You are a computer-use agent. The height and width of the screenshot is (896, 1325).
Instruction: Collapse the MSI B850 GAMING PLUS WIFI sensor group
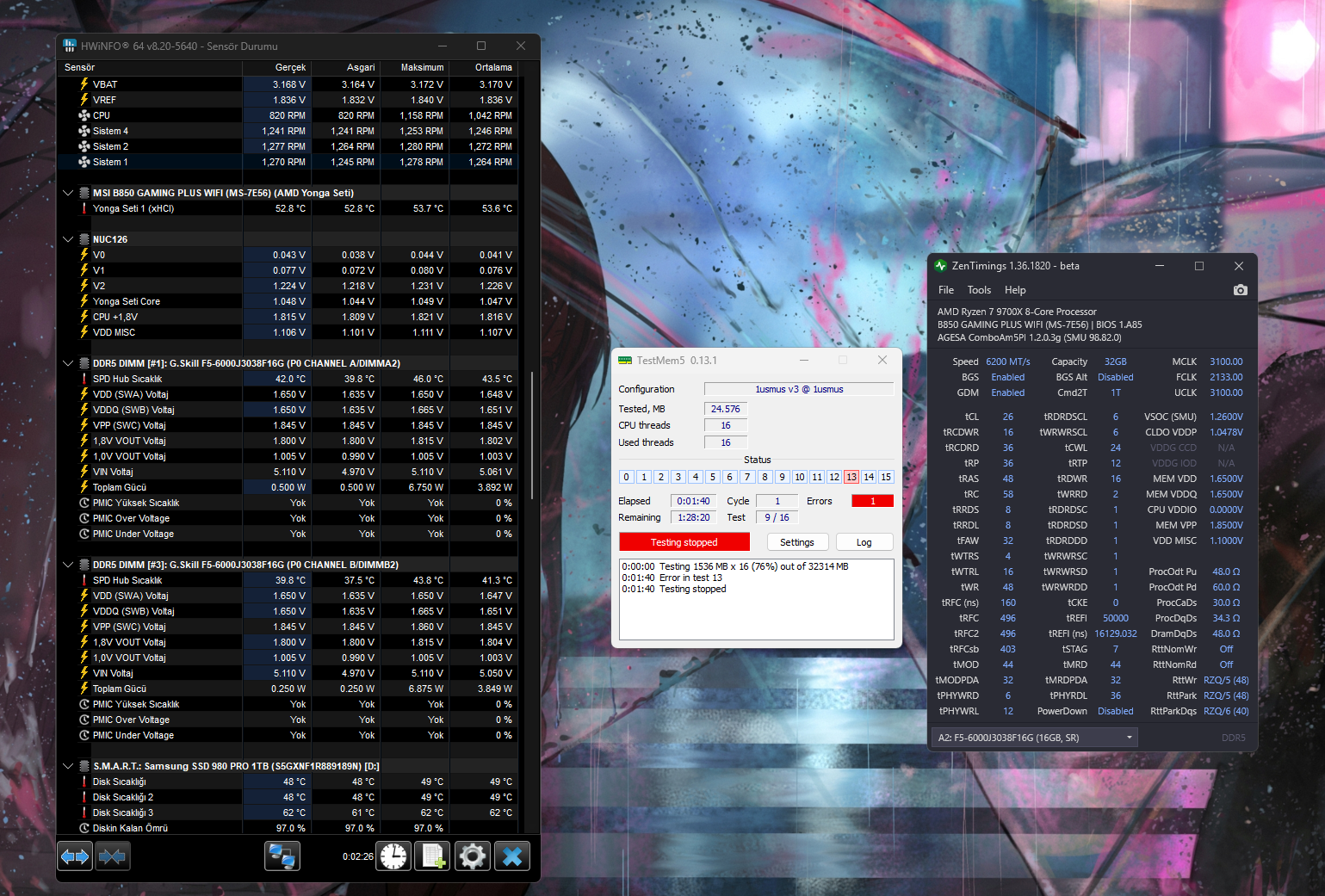point(68,193)
